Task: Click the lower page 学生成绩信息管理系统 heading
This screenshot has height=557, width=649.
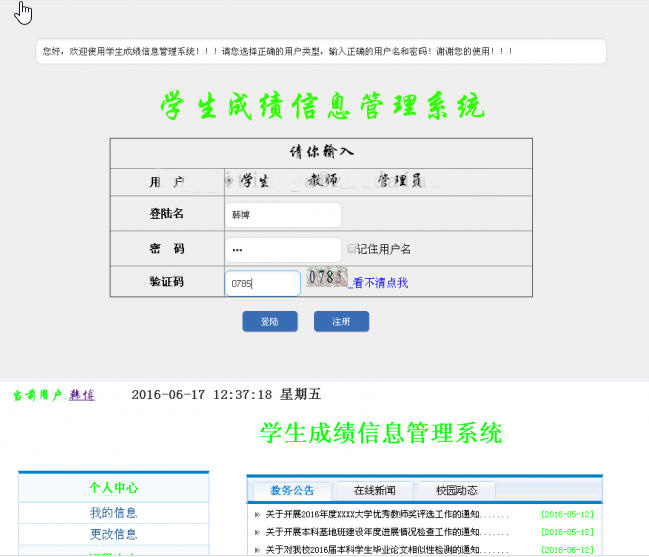Action: tap(381, 433)
